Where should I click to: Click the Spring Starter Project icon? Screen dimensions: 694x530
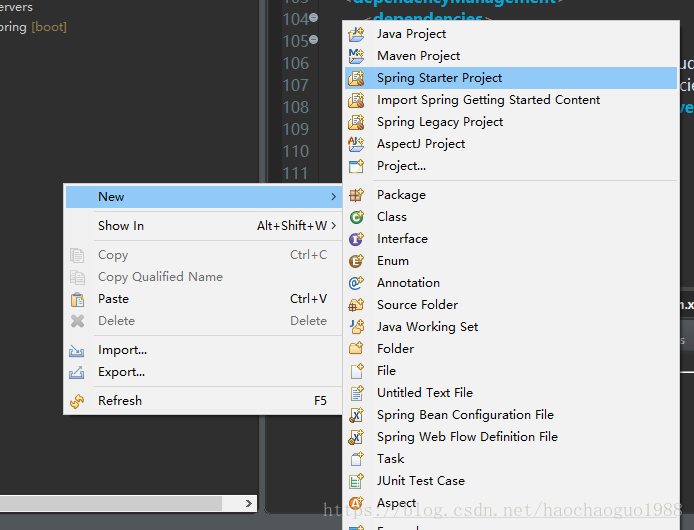coord(356,78)
